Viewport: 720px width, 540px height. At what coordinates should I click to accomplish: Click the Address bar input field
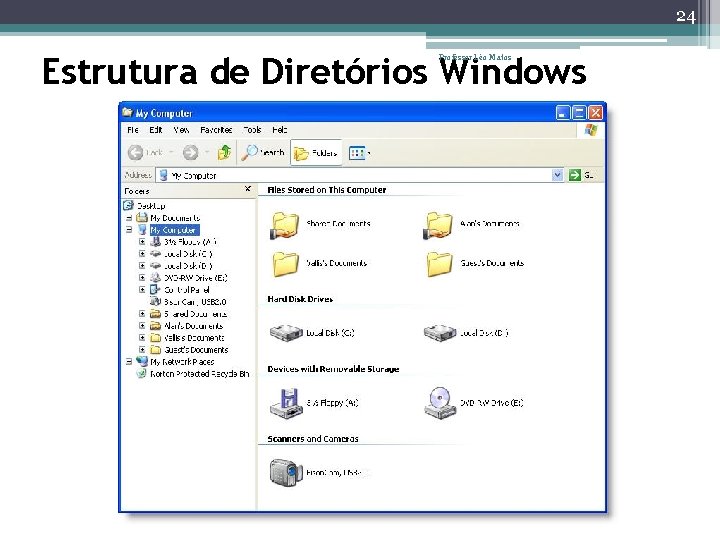coord(354,175)
